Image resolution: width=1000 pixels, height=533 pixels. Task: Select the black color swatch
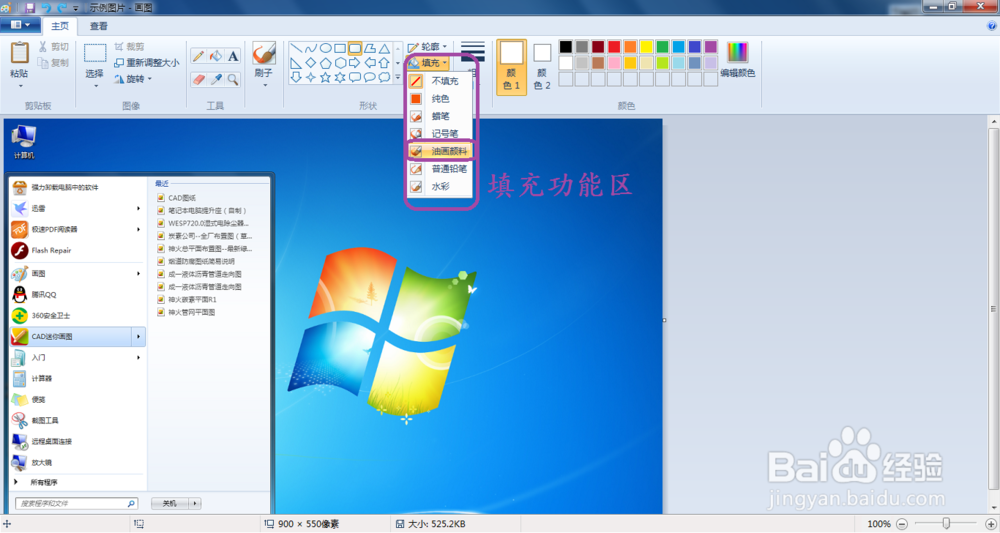point(566,47)
